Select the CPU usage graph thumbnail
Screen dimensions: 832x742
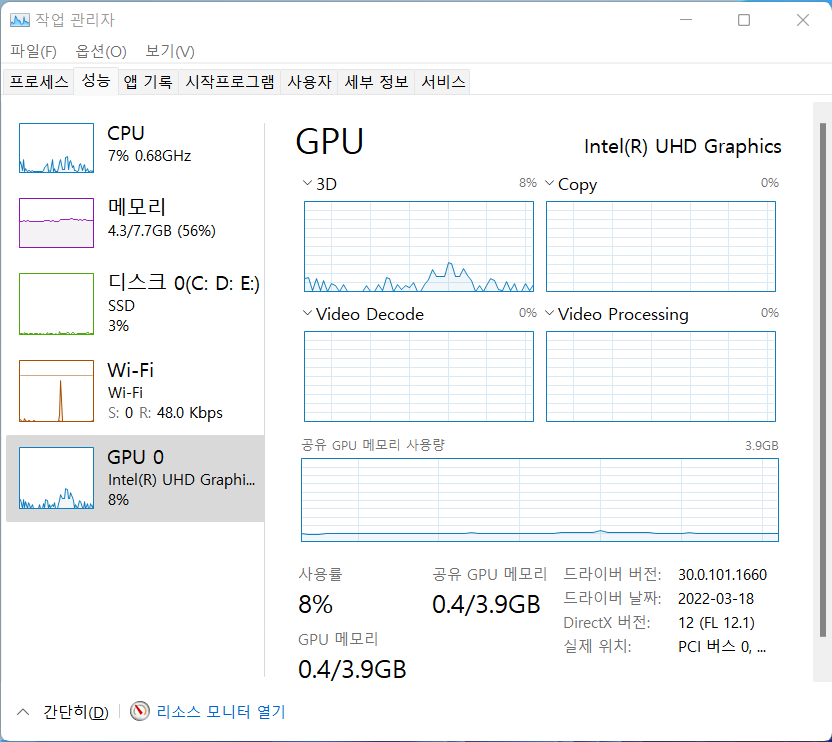point(56,149)
